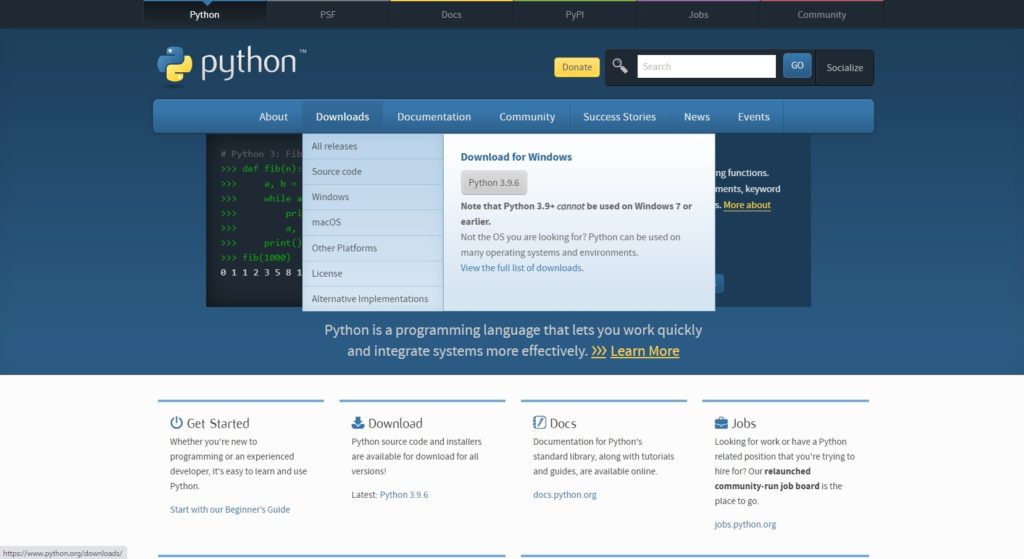Open the Socialize menu
The width and height of the screenshot is (1024, 559).
click(x=844, y=67)
